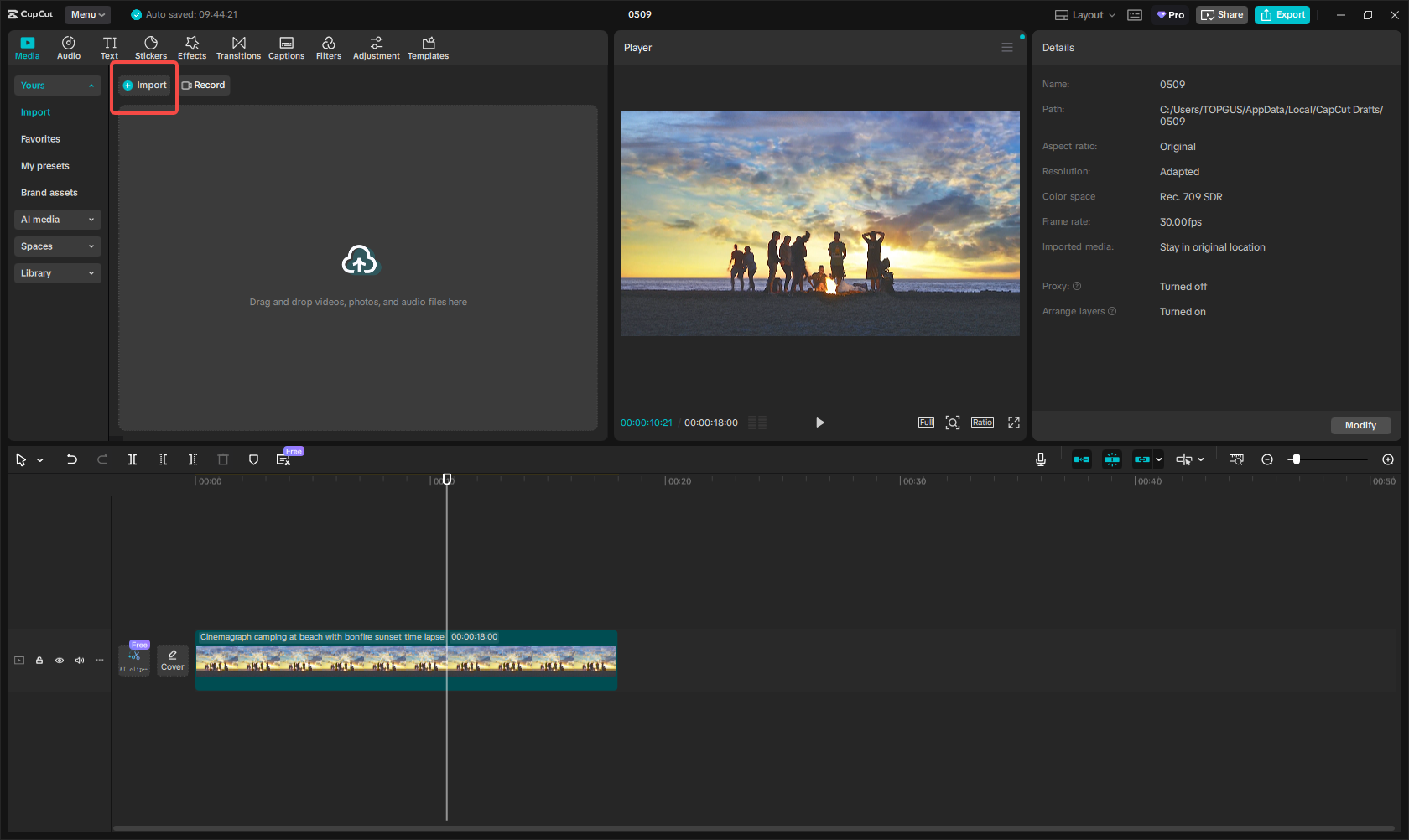Click the Export button

(x=1282, y=14)
